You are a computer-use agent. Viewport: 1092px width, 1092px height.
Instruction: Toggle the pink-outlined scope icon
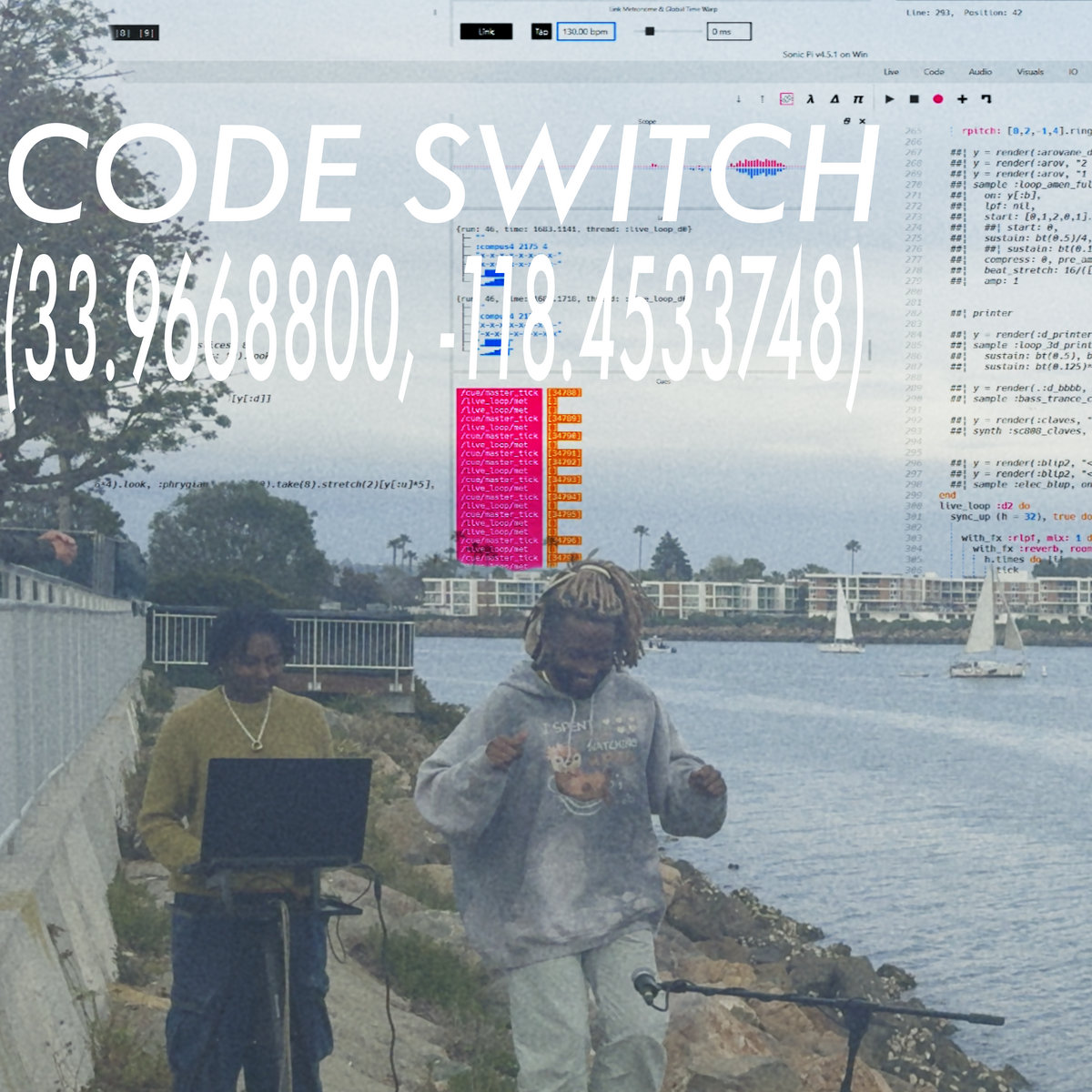[786, 99]
